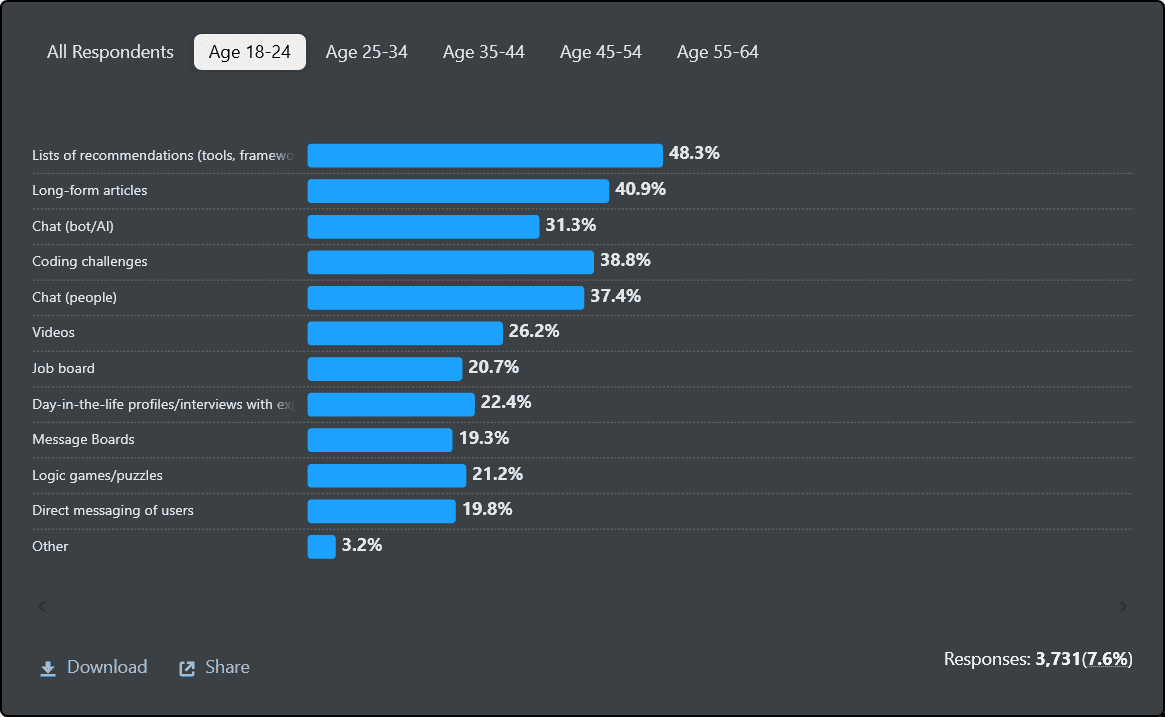
Task: Click the Lists of recommendations bar
Action: point(485,155)
